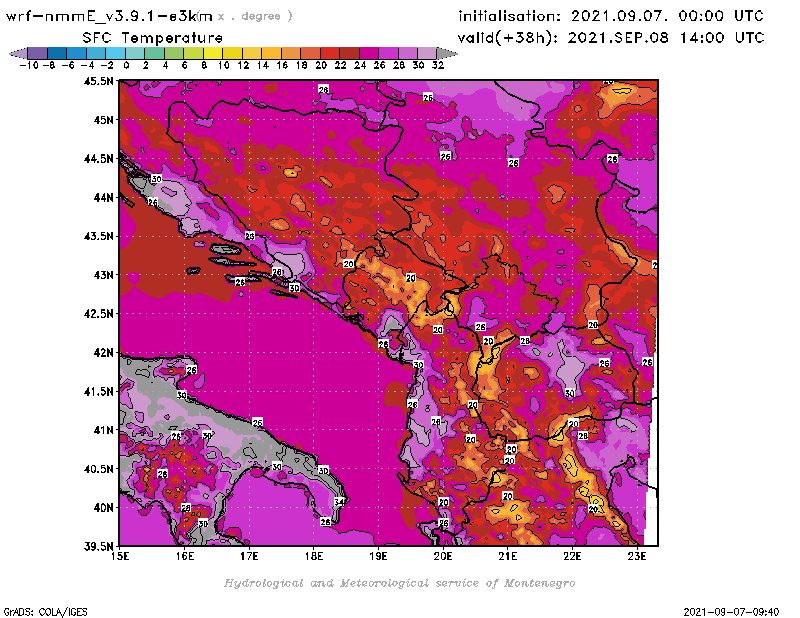Screen dimensions: 800x618
Task: Click the '42.5N' latitude label
Action: [x=99, y=314]
